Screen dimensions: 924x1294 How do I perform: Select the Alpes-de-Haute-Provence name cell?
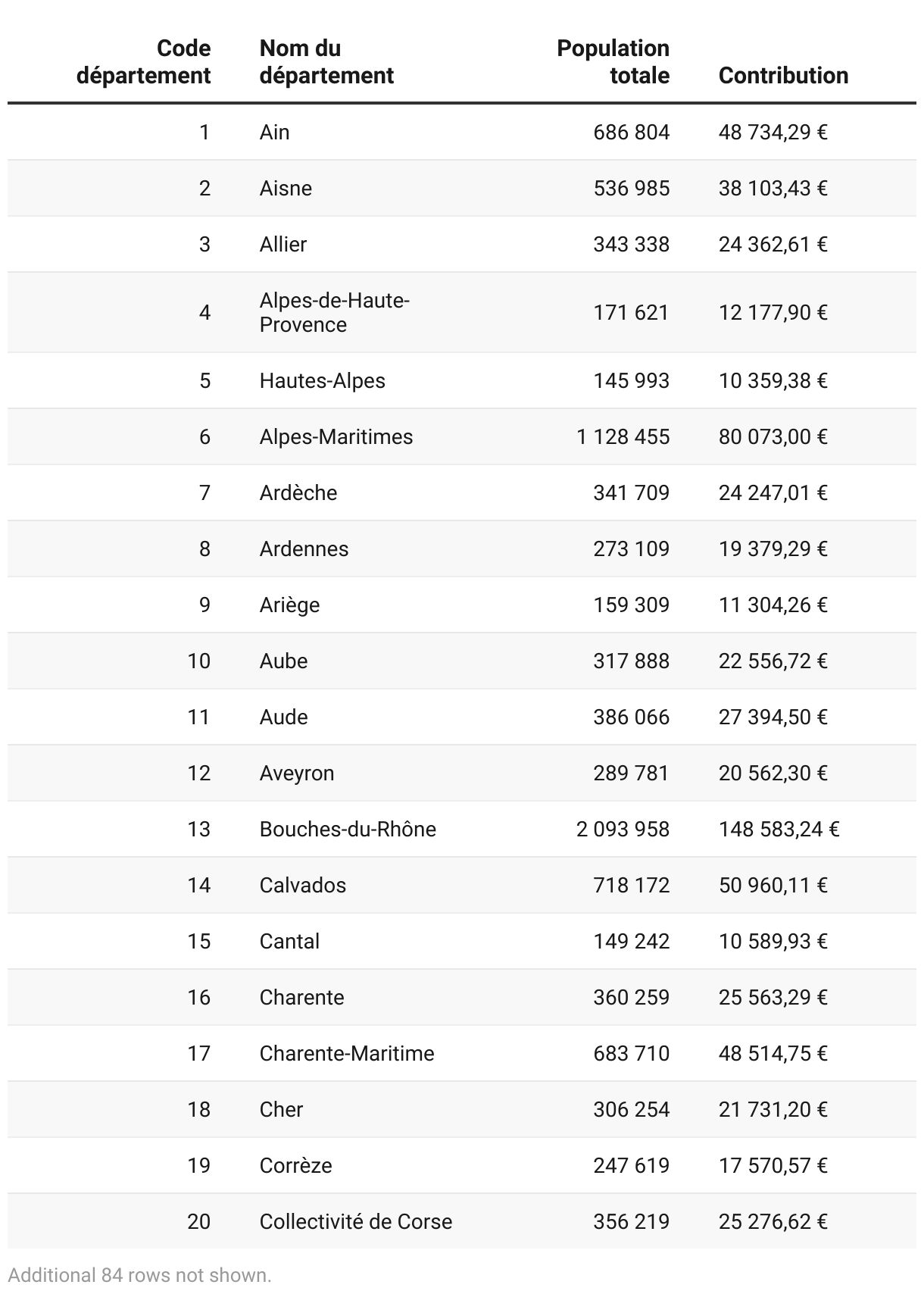point(334,313)
